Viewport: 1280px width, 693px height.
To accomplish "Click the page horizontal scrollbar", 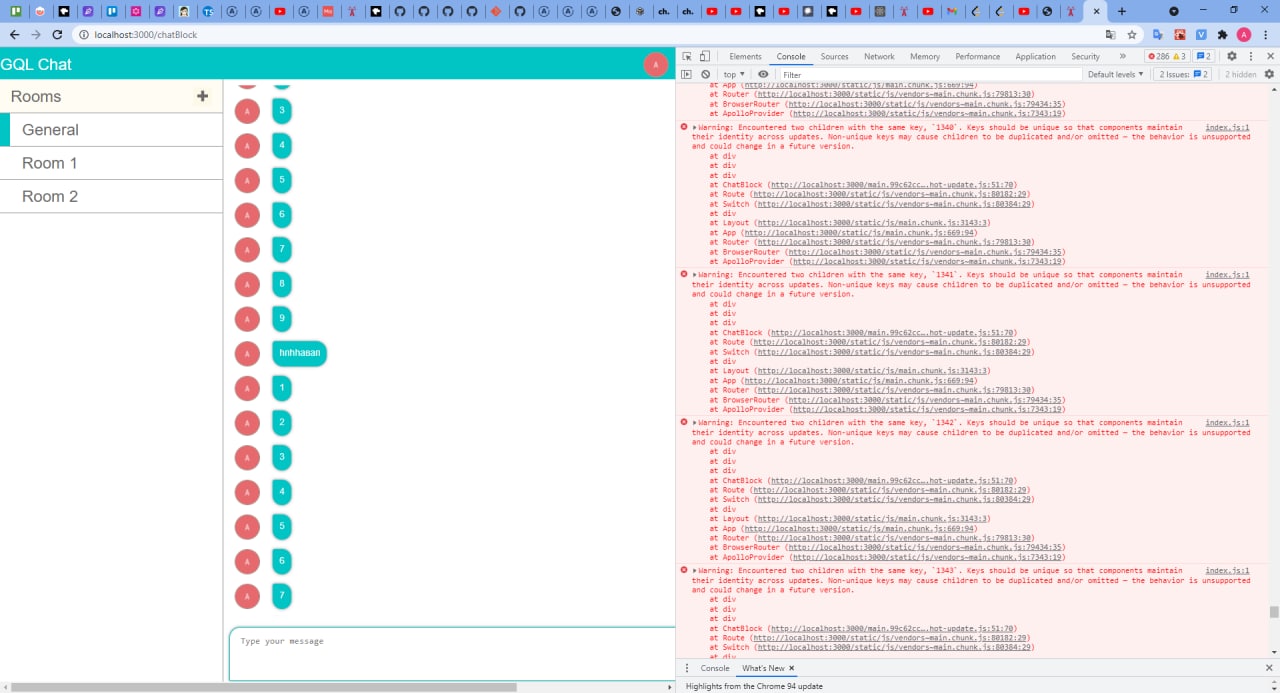I will pyautogui.click(x=263, y=687).
